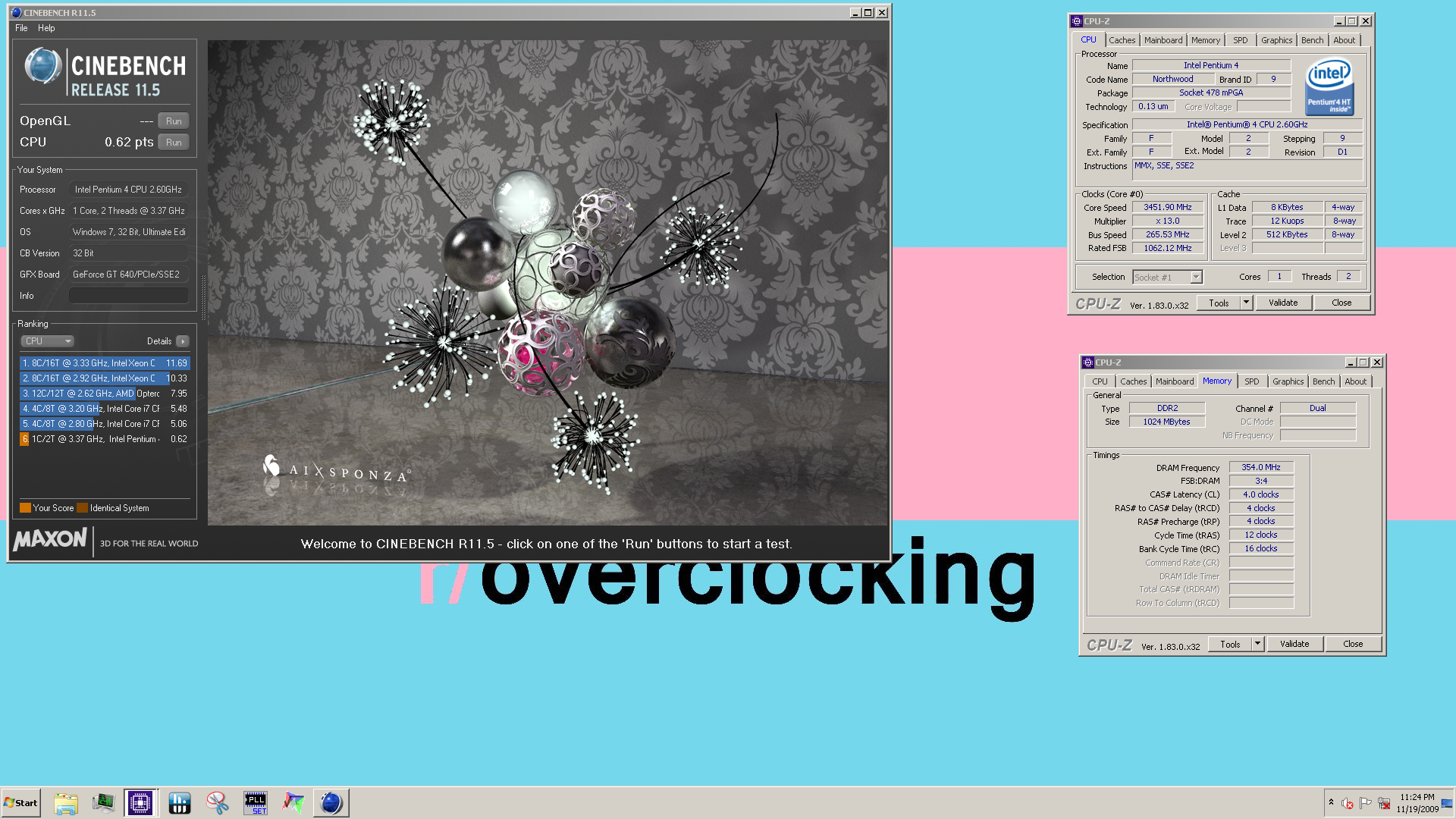Click the Show Desktop icon by the clock
1456x819 pixels.
(1447, 803)
